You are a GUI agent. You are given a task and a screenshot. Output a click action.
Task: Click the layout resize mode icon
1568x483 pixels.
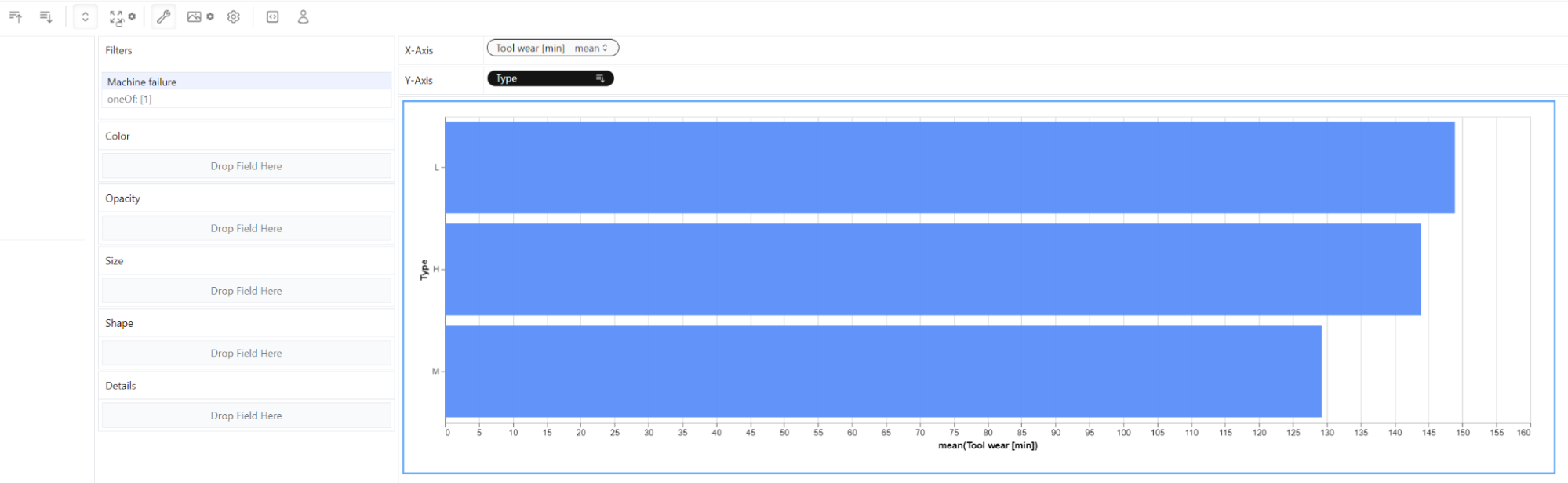coord(116,16)
